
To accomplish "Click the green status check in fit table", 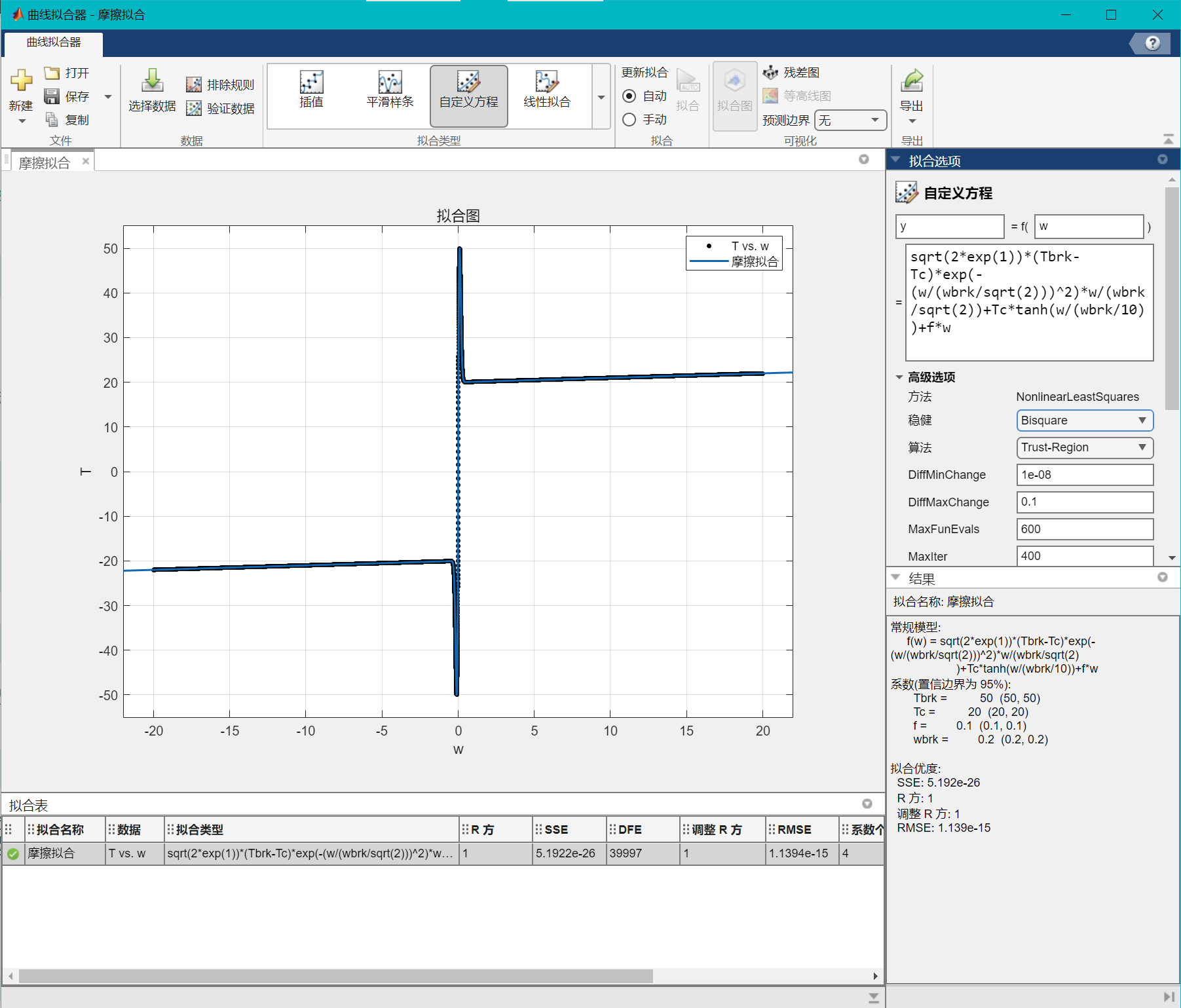I will pos(12,854).
